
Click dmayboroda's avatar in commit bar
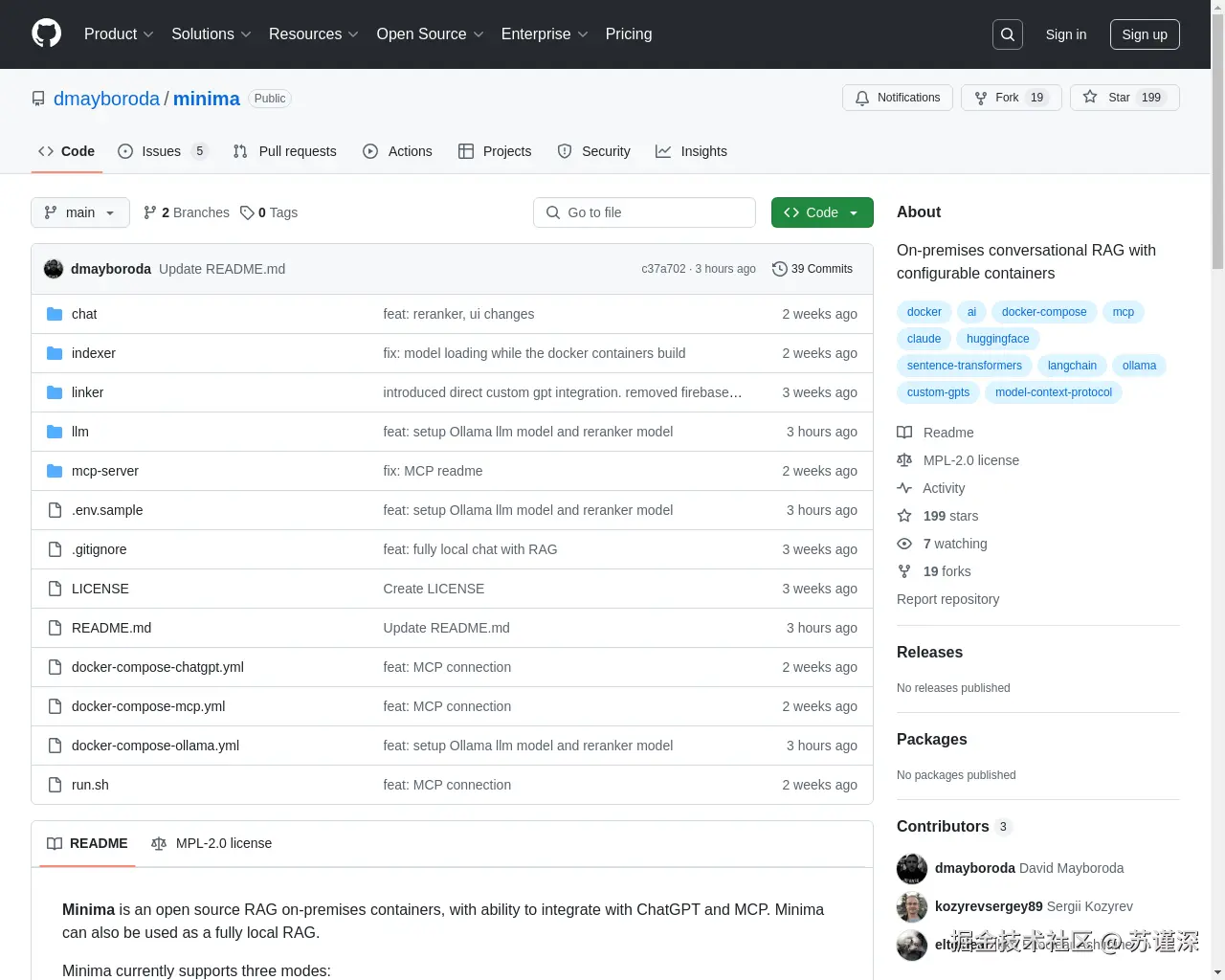[54, 269]
